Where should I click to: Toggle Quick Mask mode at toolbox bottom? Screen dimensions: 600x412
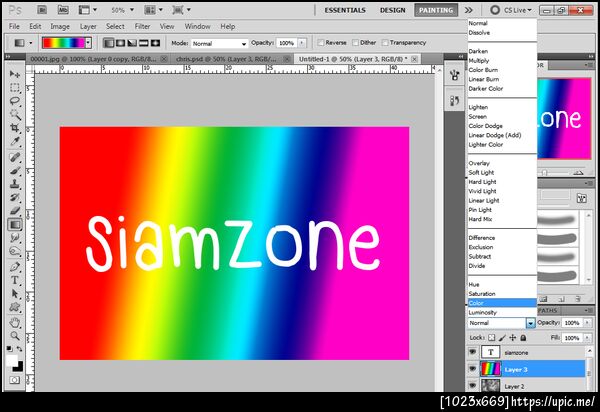coord(15,380)
